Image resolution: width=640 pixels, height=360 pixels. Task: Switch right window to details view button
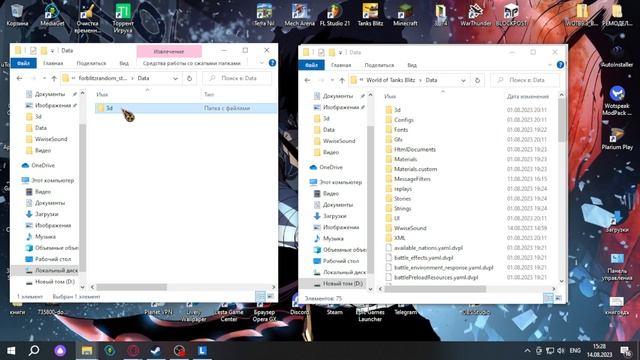click(548, 298)
